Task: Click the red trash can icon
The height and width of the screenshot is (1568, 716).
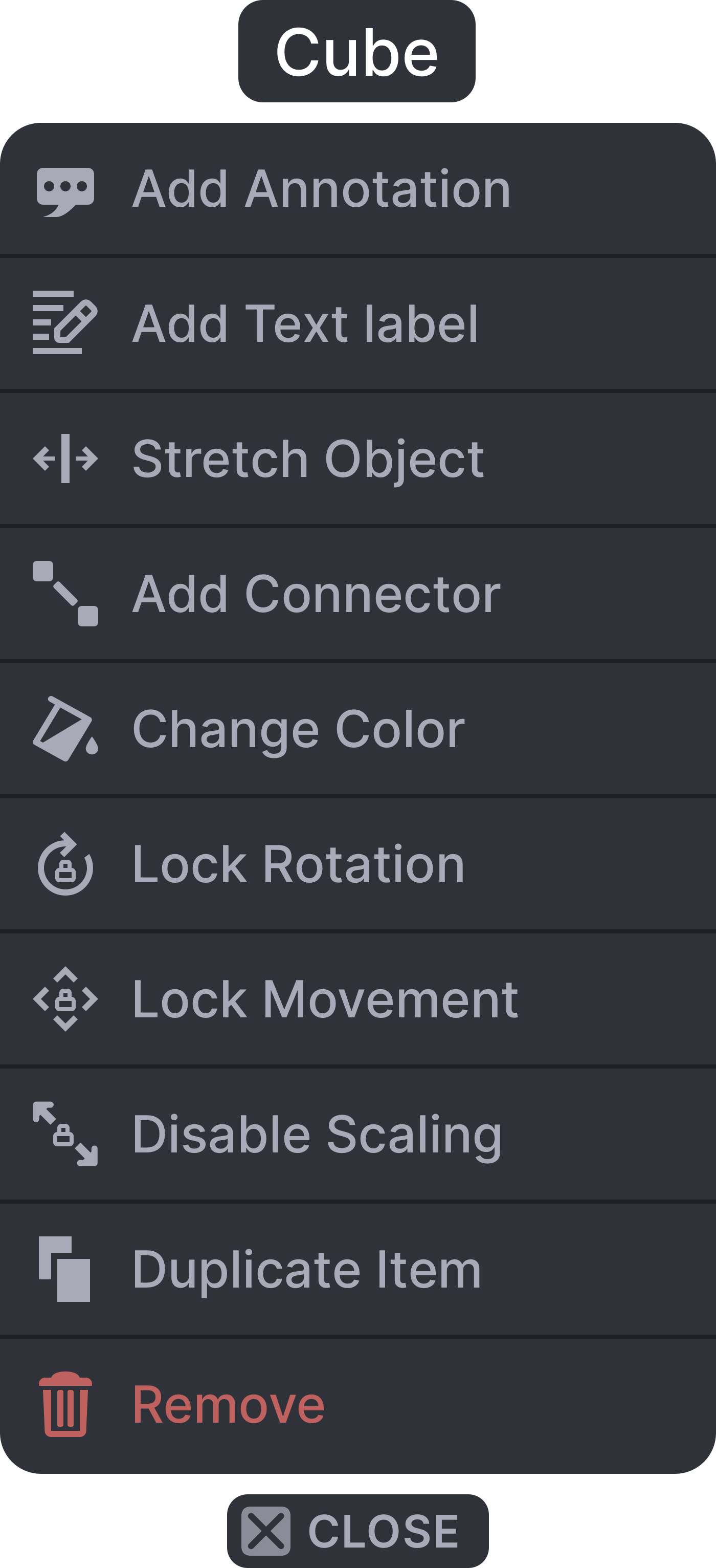Action: point(65,1405)
